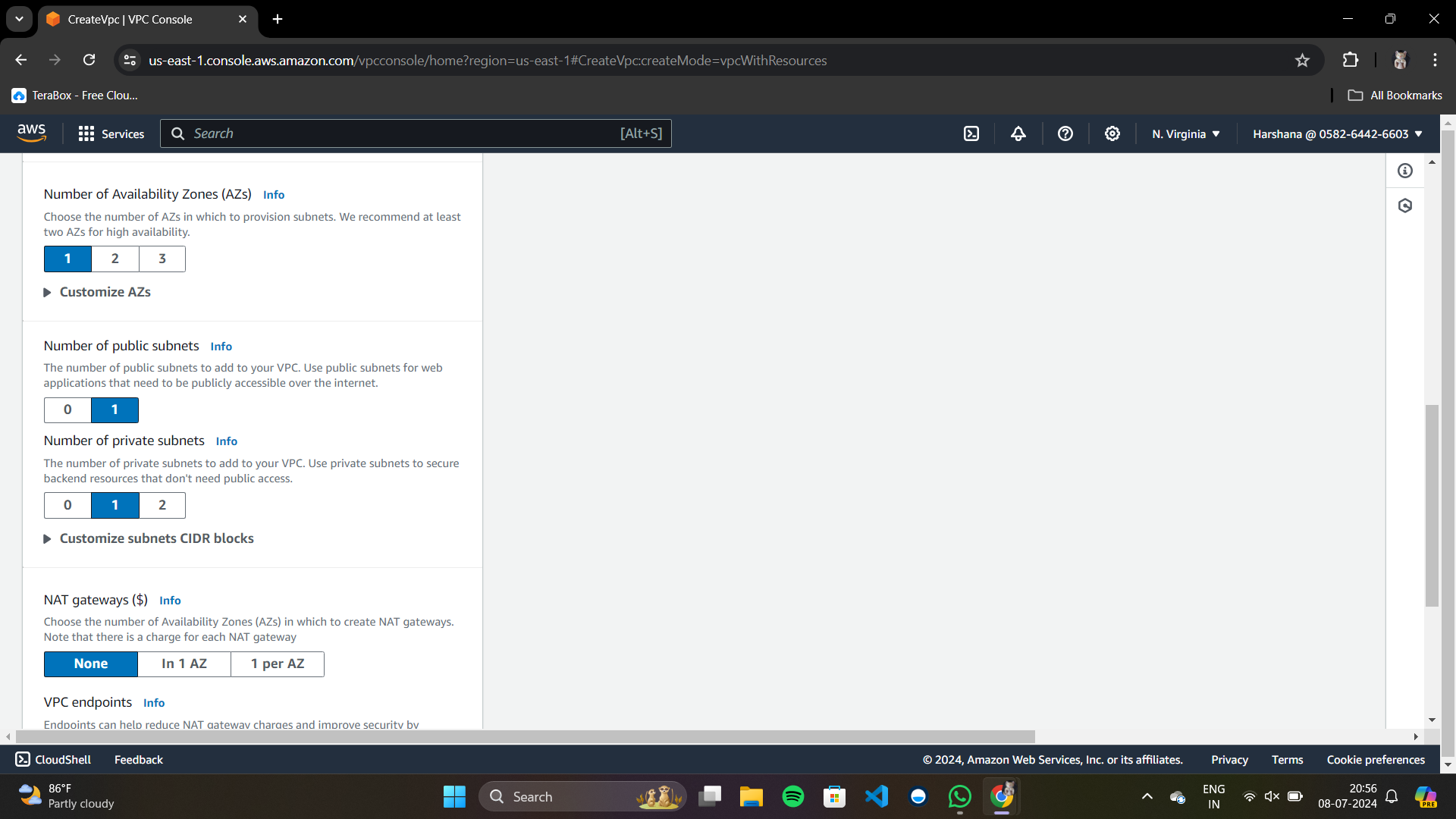
Task: Open the Services grid menu
Action: (x=111, y=133)
